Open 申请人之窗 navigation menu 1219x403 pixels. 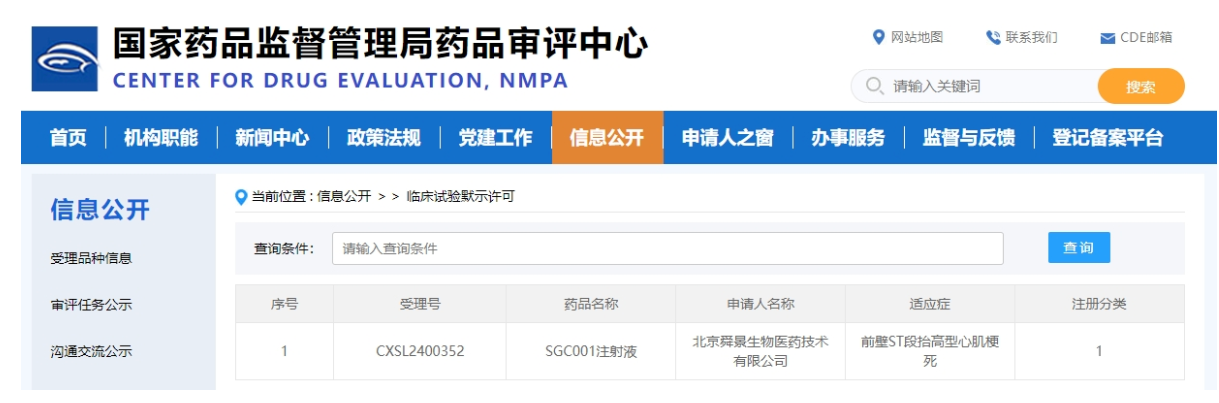point(727,138)
